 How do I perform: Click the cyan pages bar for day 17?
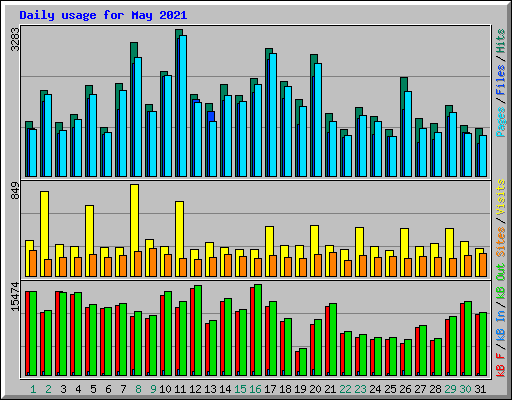pyautogui.click(x=273, y=115)
